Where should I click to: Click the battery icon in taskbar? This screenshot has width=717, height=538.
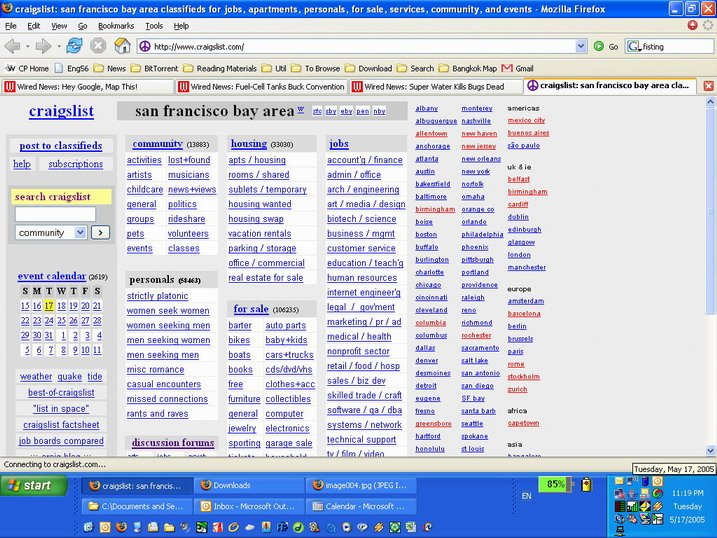click(586, 485)
